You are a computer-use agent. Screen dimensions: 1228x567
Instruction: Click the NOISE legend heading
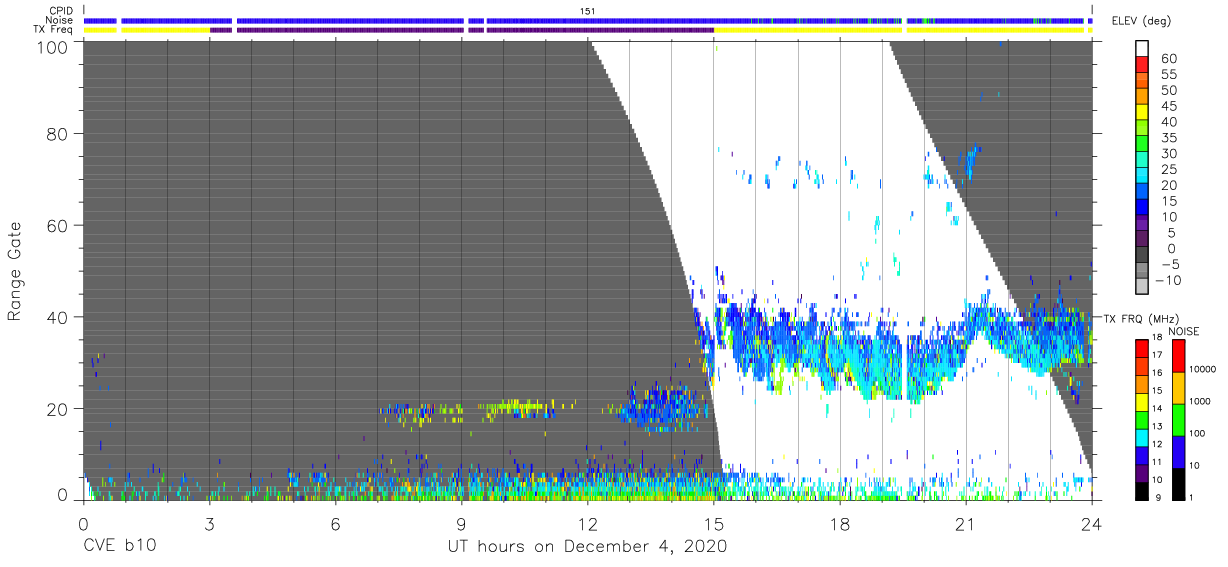click(1183, 330)
